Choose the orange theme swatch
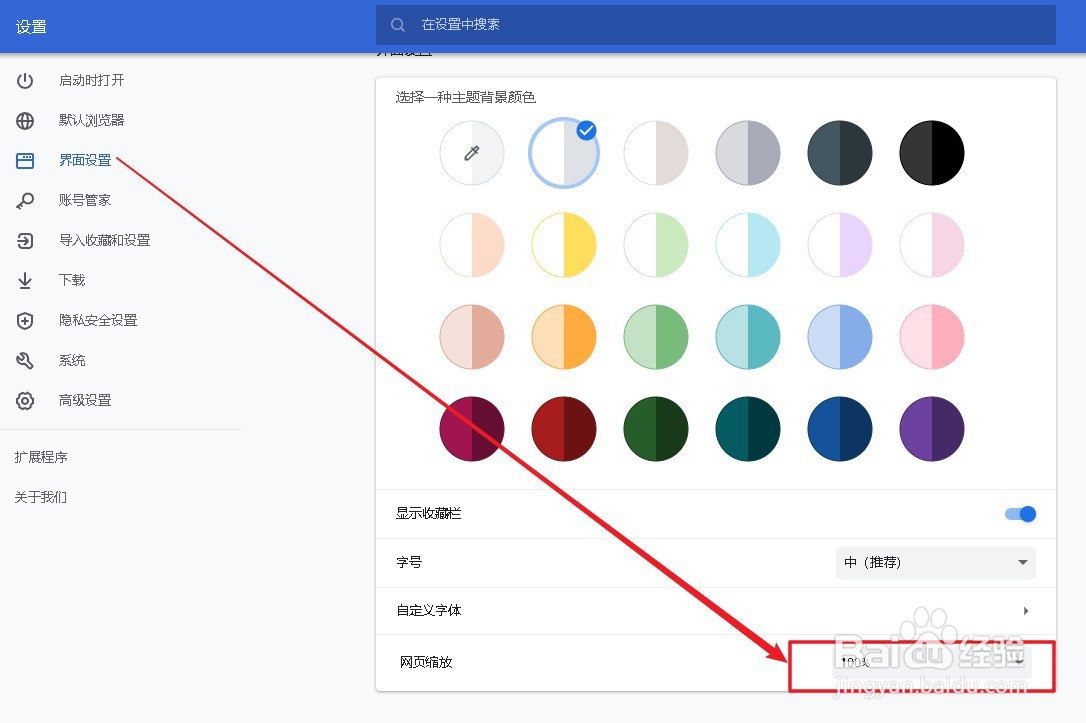The height and width of the screenshot is (723, 1086). click(x=564, y=337)
